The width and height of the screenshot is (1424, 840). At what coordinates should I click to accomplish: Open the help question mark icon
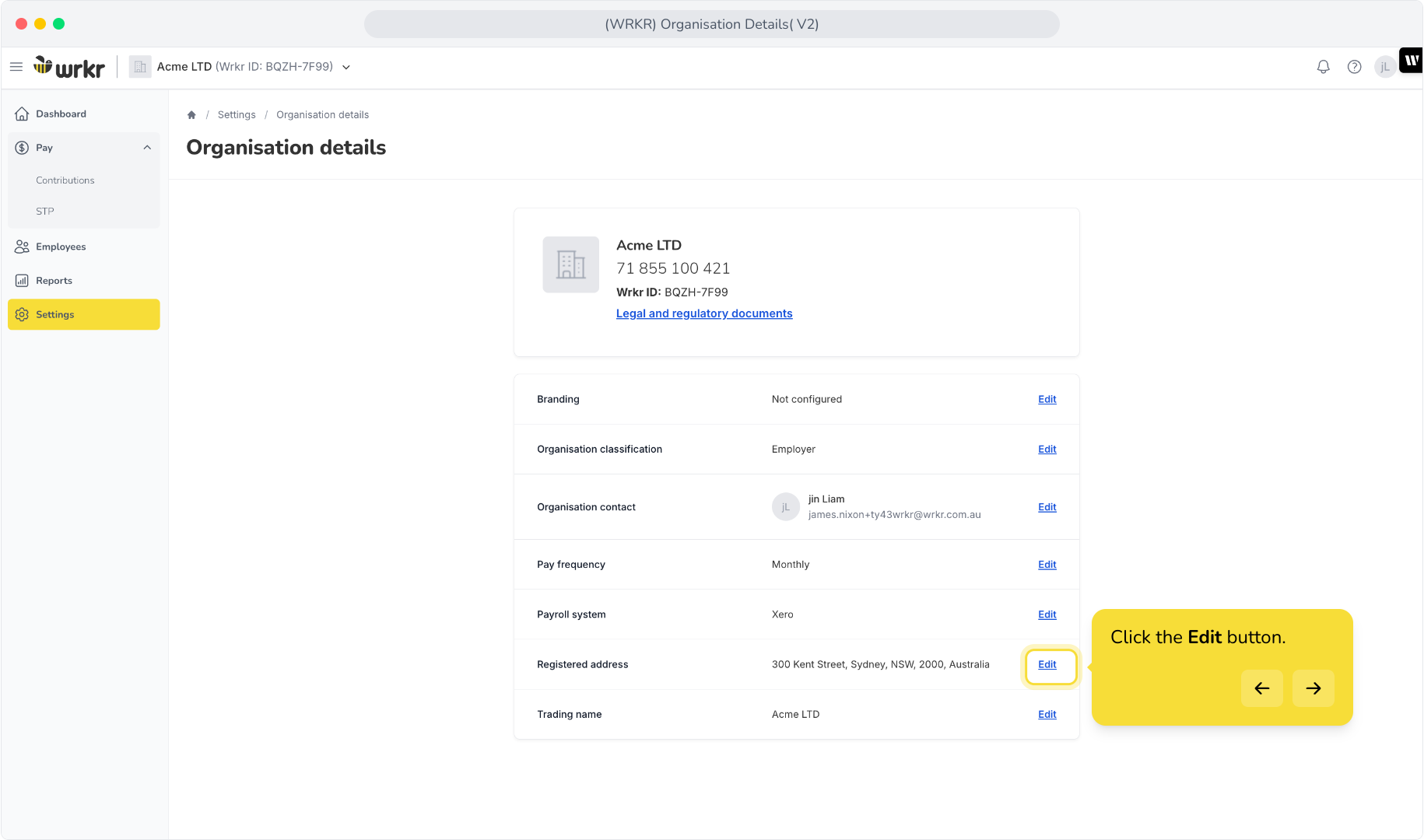click(1354, 67)
